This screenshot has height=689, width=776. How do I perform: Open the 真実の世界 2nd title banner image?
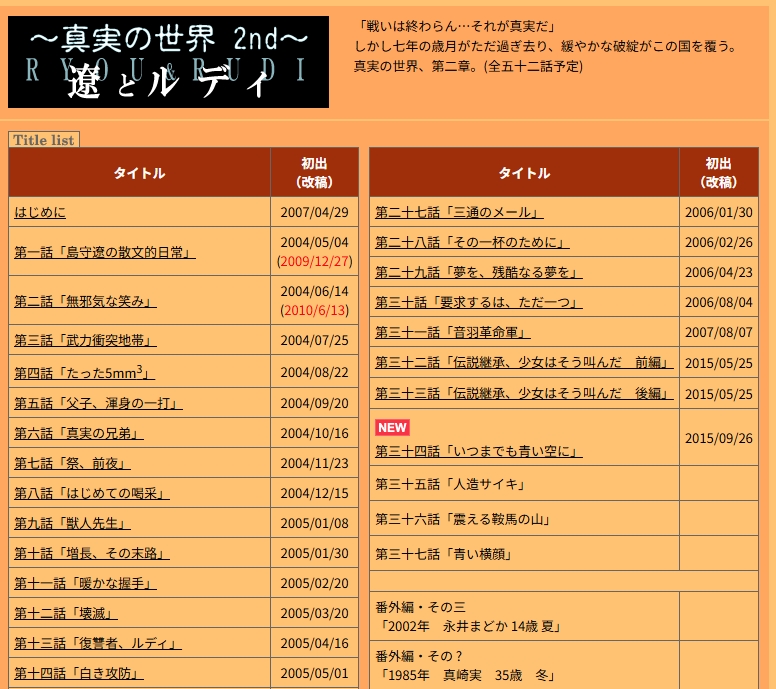tap(168, 62)
